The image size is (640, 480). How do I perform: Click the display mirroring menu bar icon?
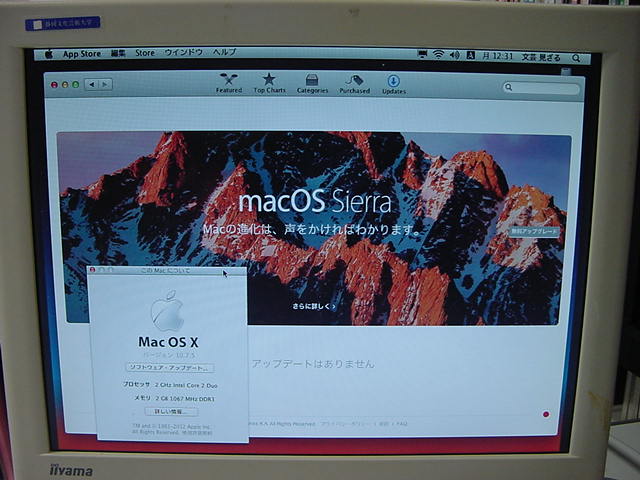point(422,54)
